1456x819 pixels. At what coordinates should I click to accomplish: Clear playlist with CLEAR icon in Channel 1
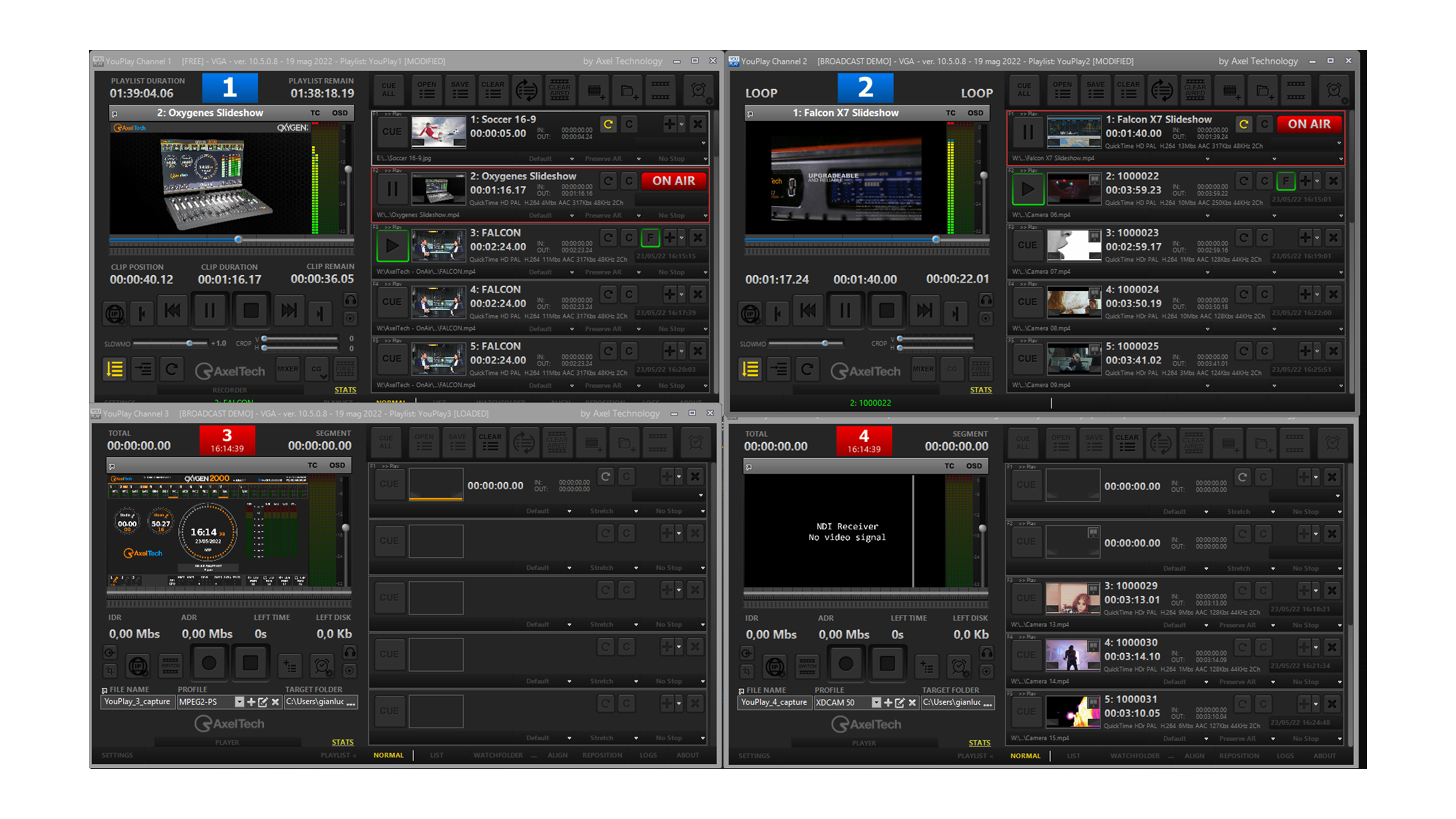(493, 91)
